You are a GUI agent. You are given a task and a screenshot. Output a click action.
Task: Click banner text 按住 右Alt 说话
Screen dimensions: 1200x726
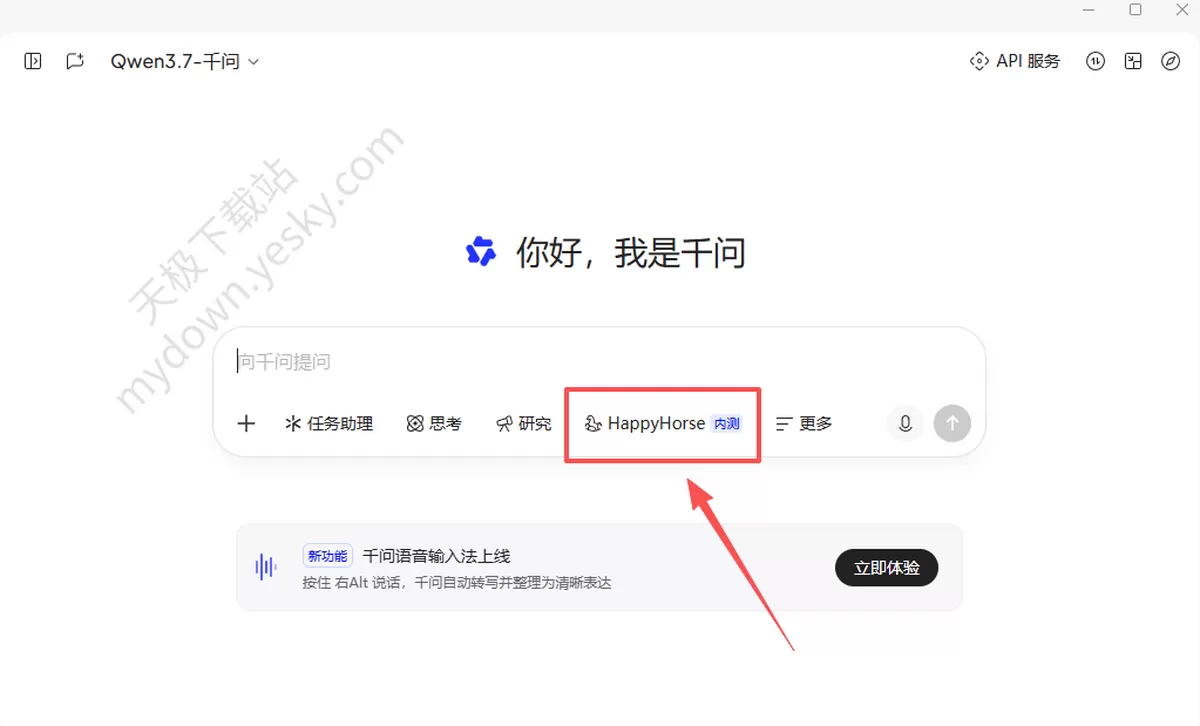click(x=353, y=582)
